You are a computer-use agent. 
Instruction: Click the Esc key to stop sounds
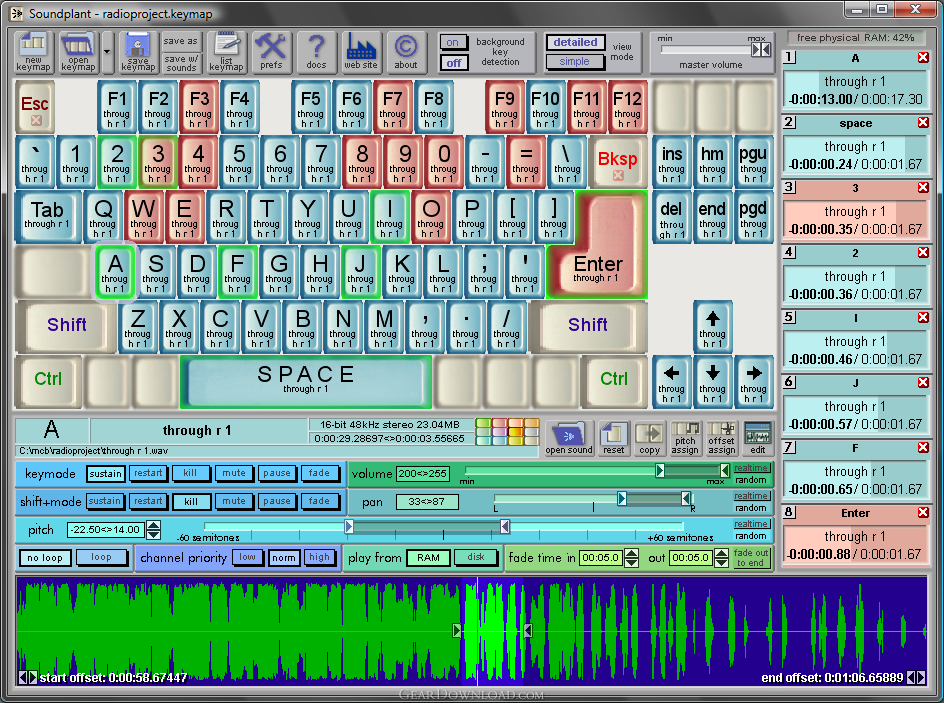[x=35, y=107]
